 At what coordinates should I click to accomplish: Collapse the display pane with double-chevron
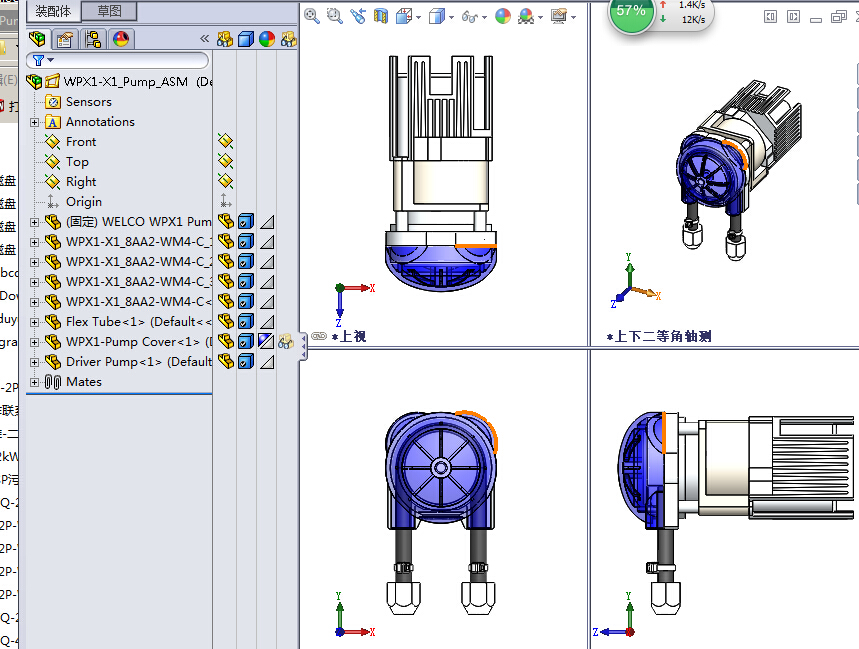click(x=204, y=39)
